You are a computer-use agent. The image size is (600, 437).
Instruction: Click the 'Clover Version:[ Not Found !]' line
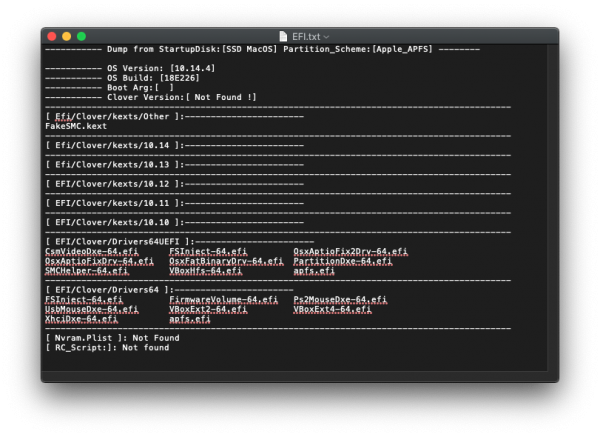(182, 97)
